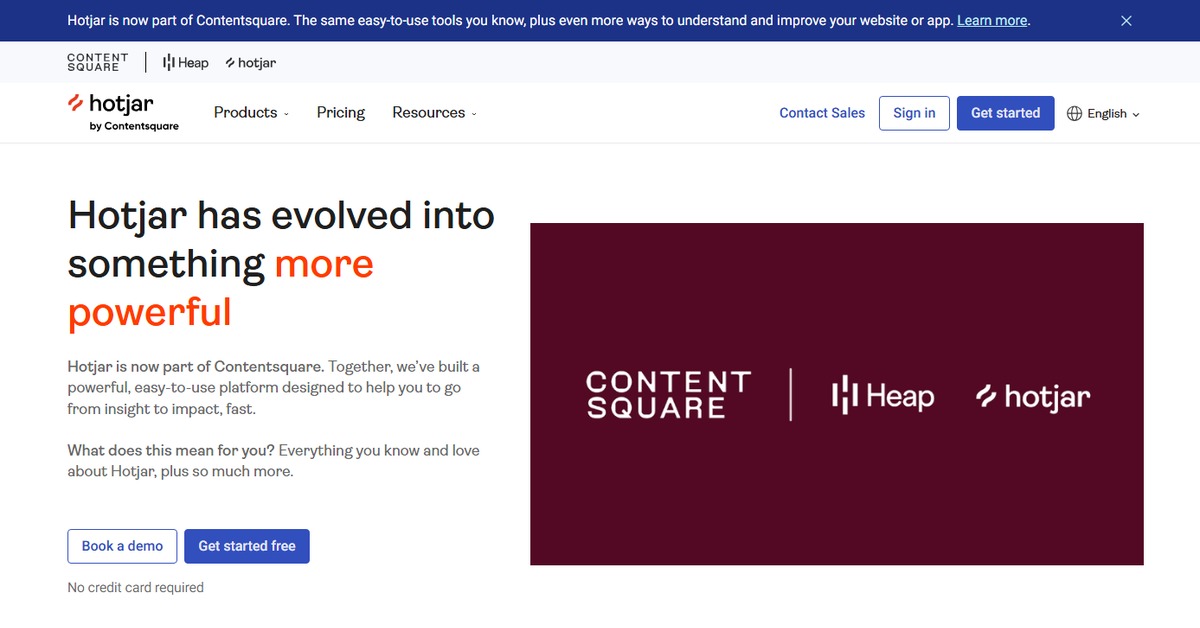Click the Get started free button
This screenshot has width=1200, height=628.
point(247,546)
